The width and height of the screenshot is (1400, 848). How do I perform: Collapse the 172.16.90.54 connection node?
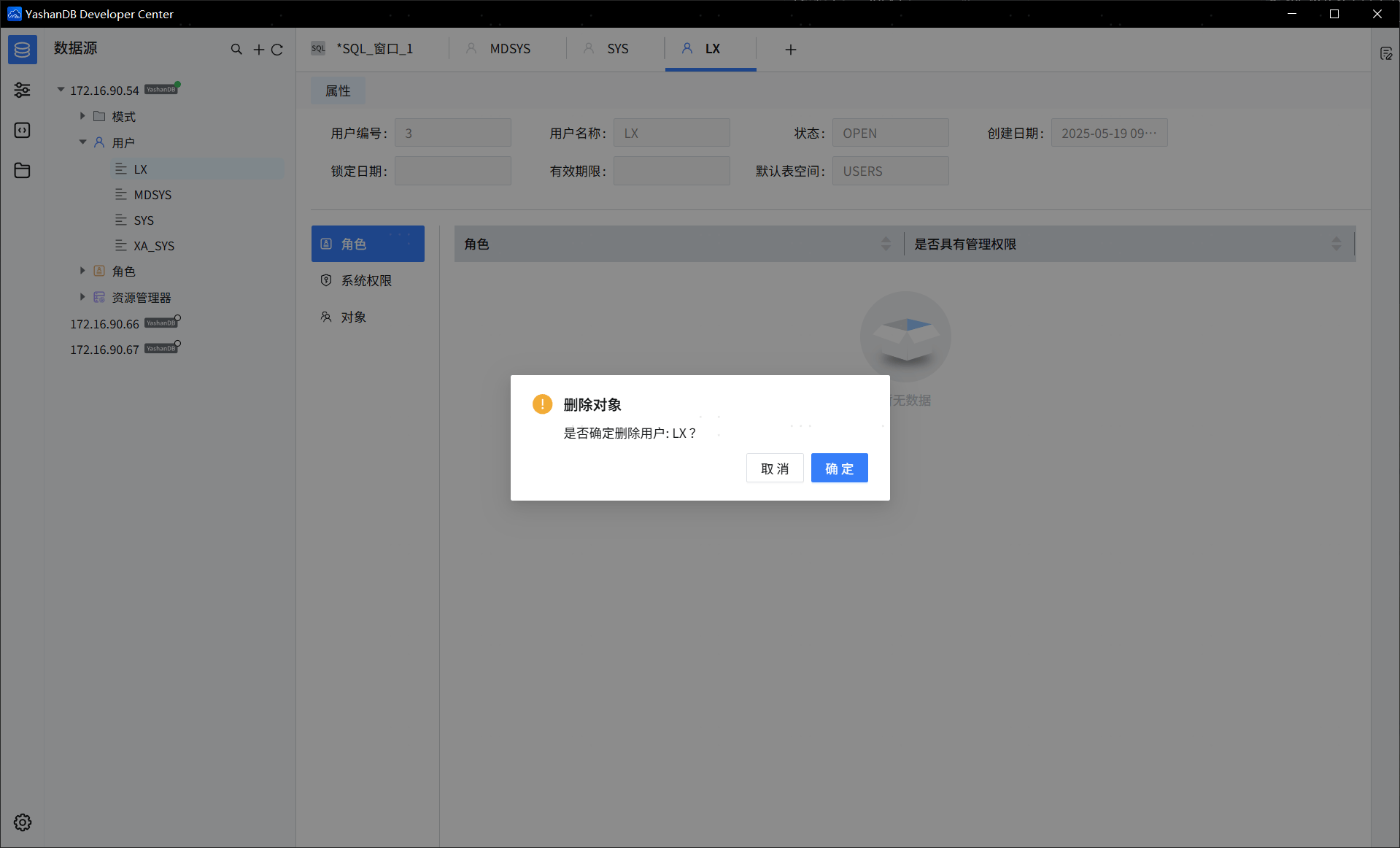click(x=61, y=90)
